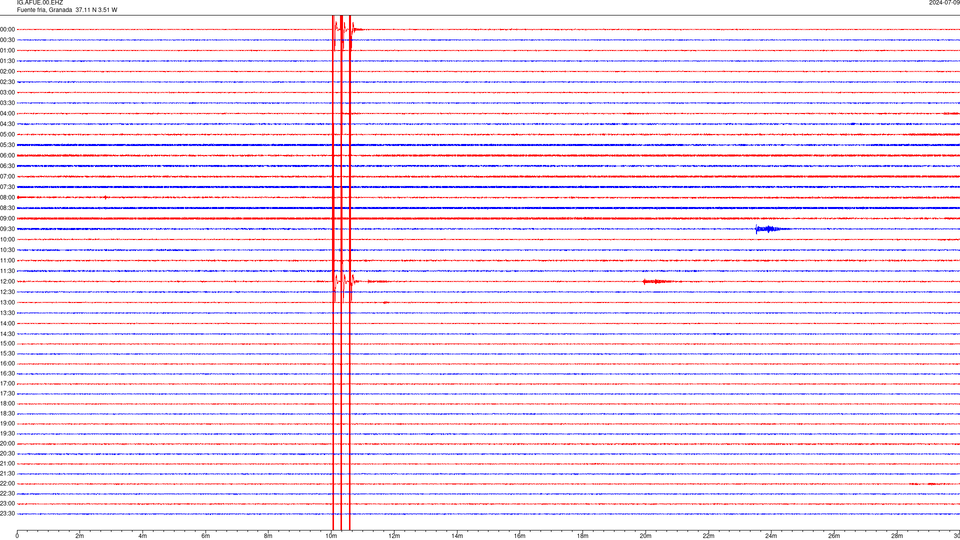Click the 26m axis tick label
960x540 pixels.
(834, 536)
